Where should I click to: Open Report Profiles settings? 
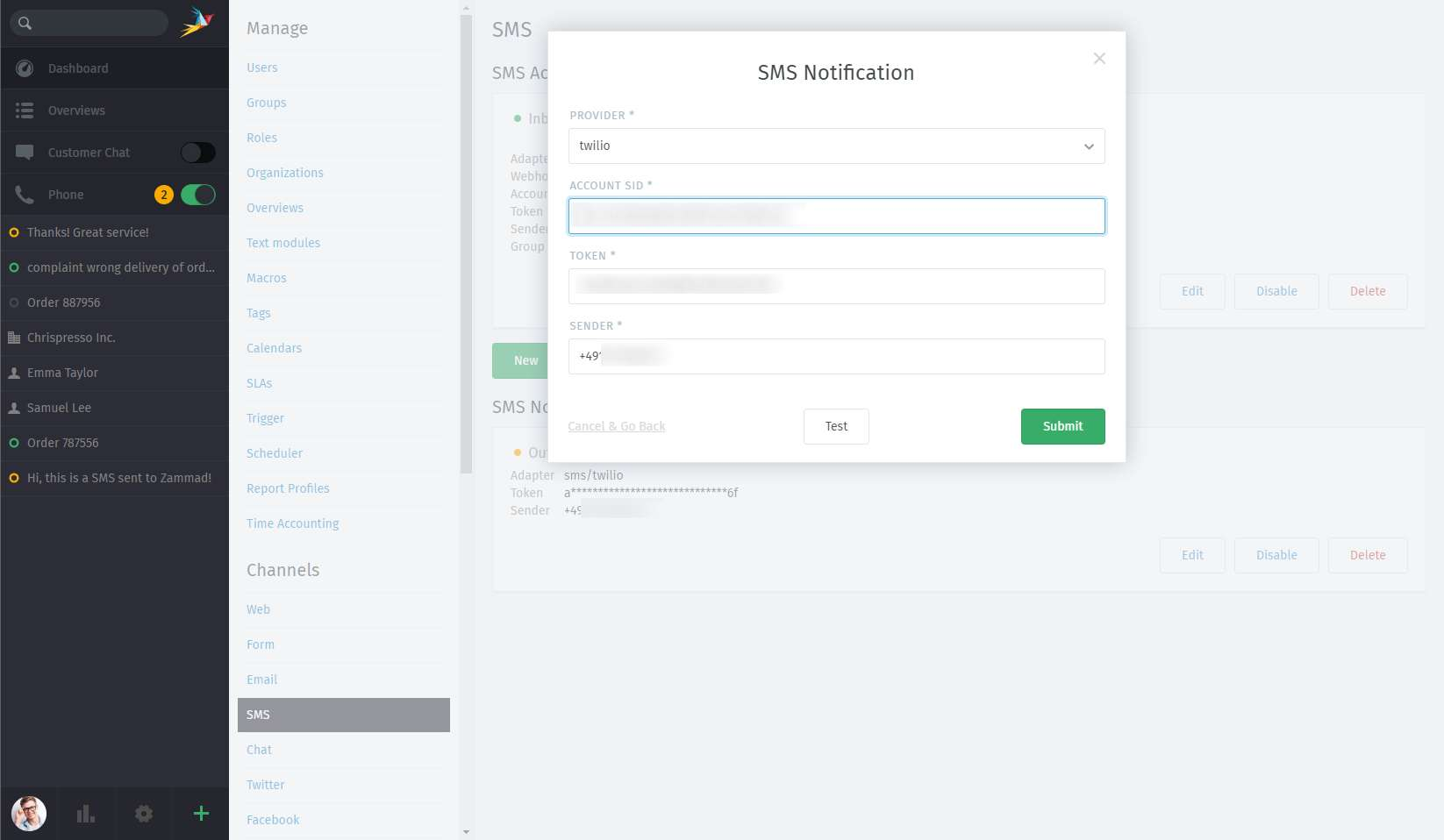289,488
